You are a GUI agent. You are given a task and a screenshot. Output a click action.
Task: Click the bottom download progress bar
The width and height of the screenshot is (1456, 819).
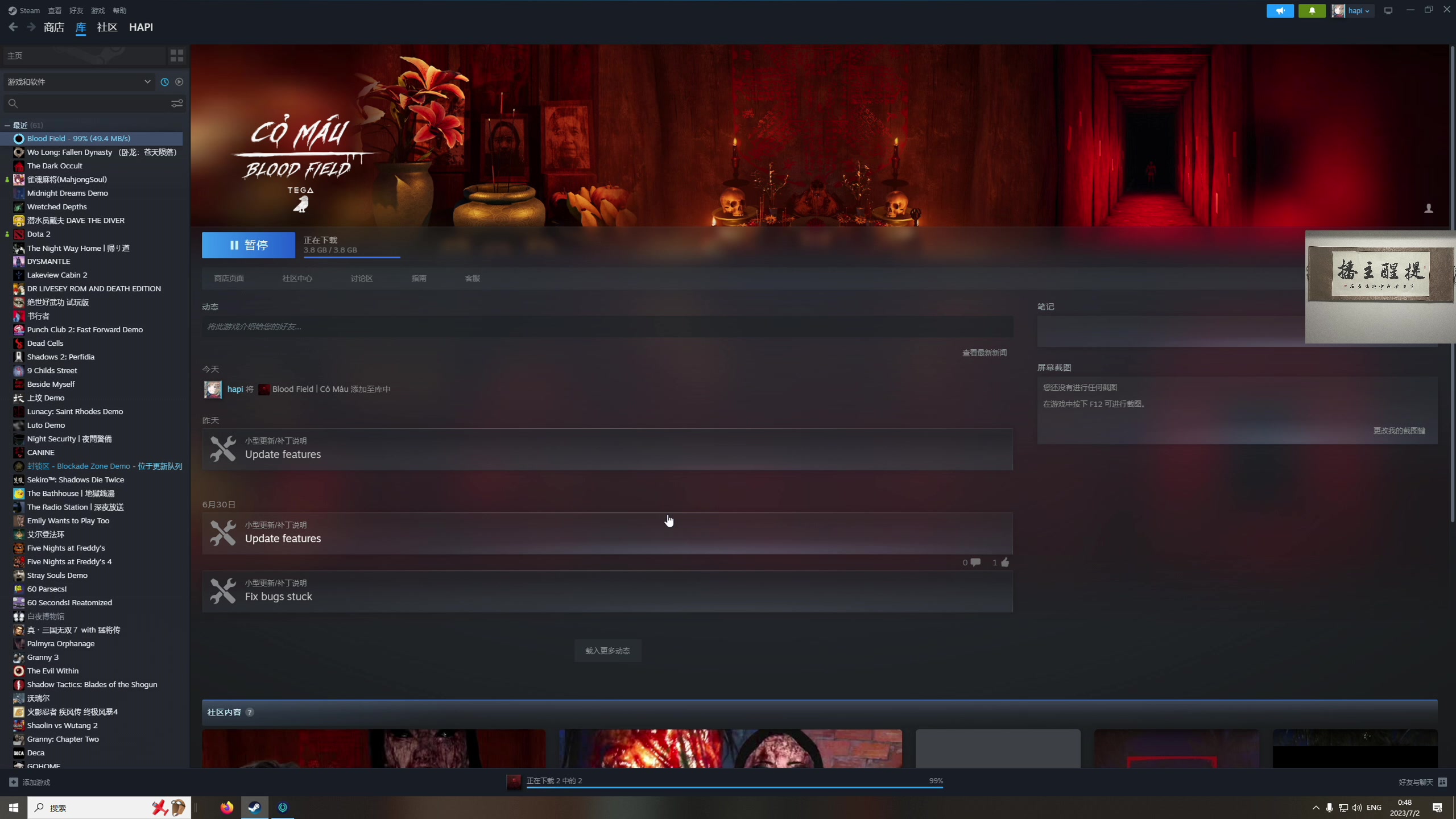coord(734,787)
